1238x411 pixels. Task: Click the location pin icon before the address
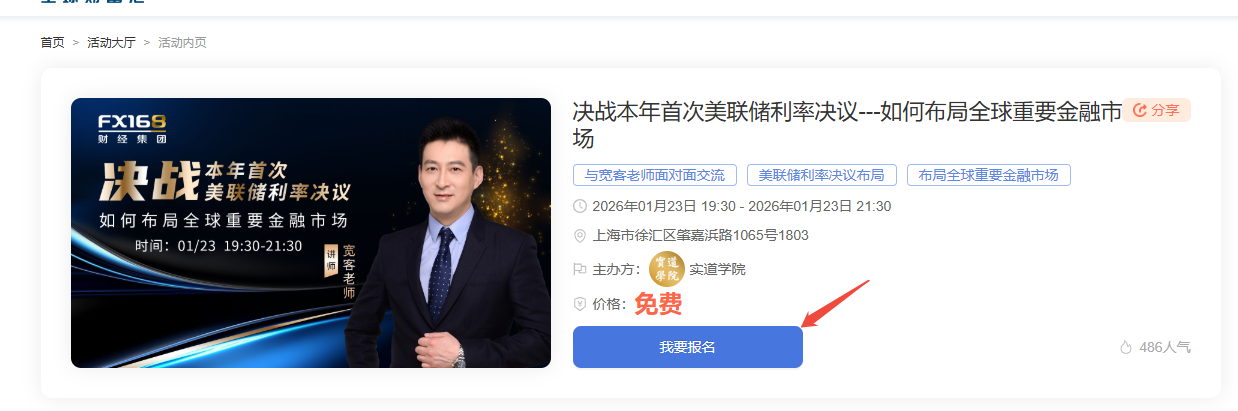coord(580,236)
